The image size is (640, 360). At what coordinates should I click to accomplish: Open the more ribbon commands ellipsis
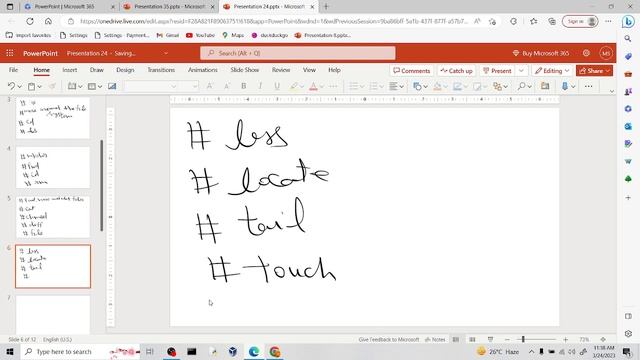tap(588, 86)
